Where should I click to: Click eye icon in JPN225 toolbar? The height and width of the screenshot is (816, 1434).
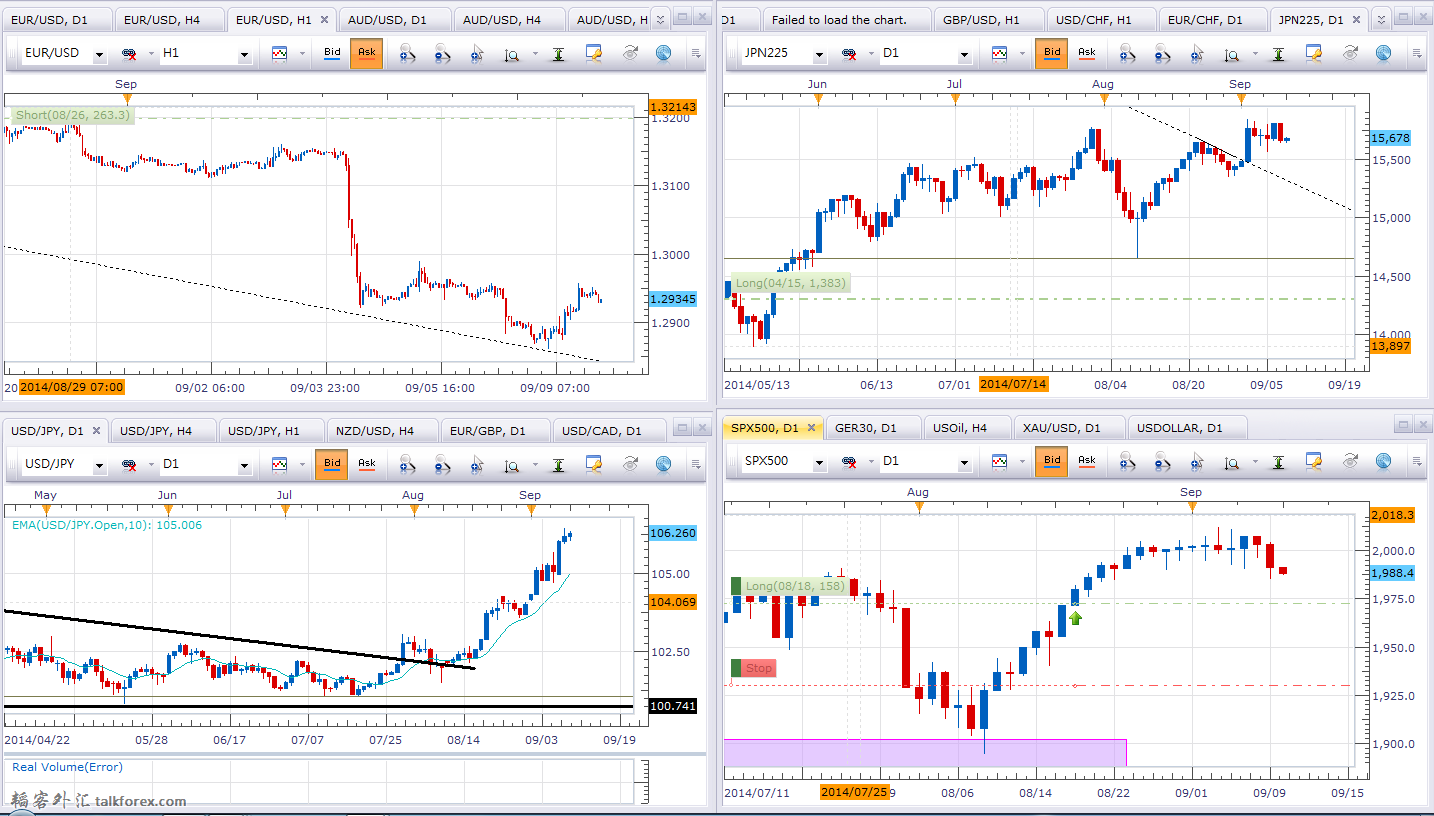pyautogui.click(x=1350, y=52)
